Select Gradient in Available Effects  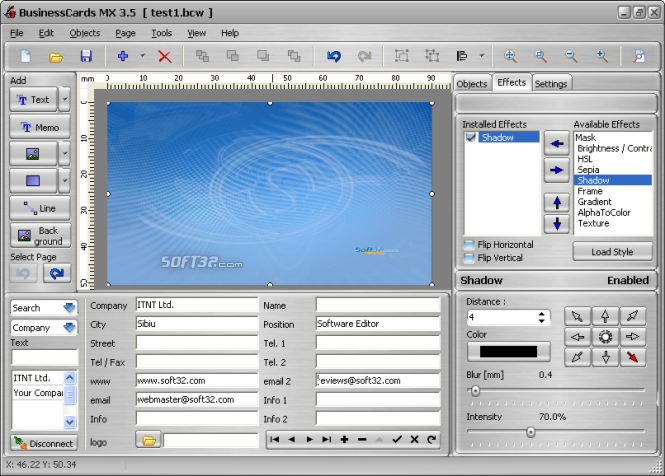click(613, 202)
